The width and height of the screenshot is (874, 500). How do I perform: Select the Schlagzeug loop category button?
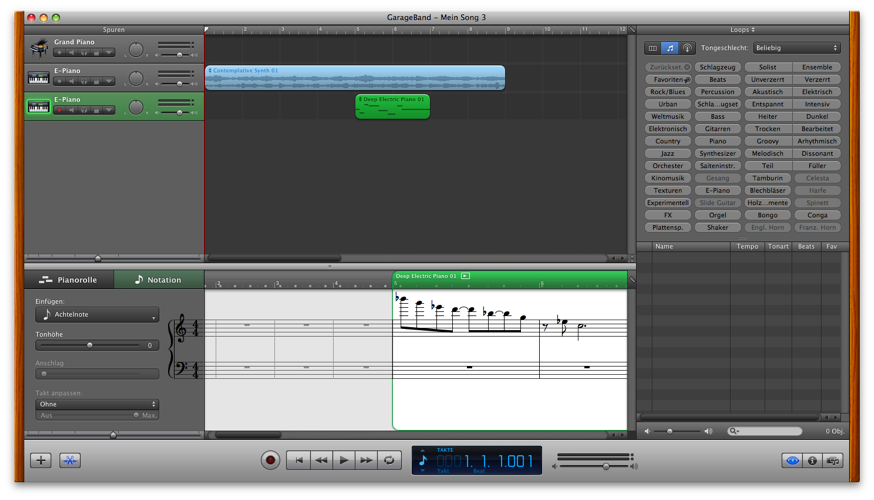[x=717, y=67]
